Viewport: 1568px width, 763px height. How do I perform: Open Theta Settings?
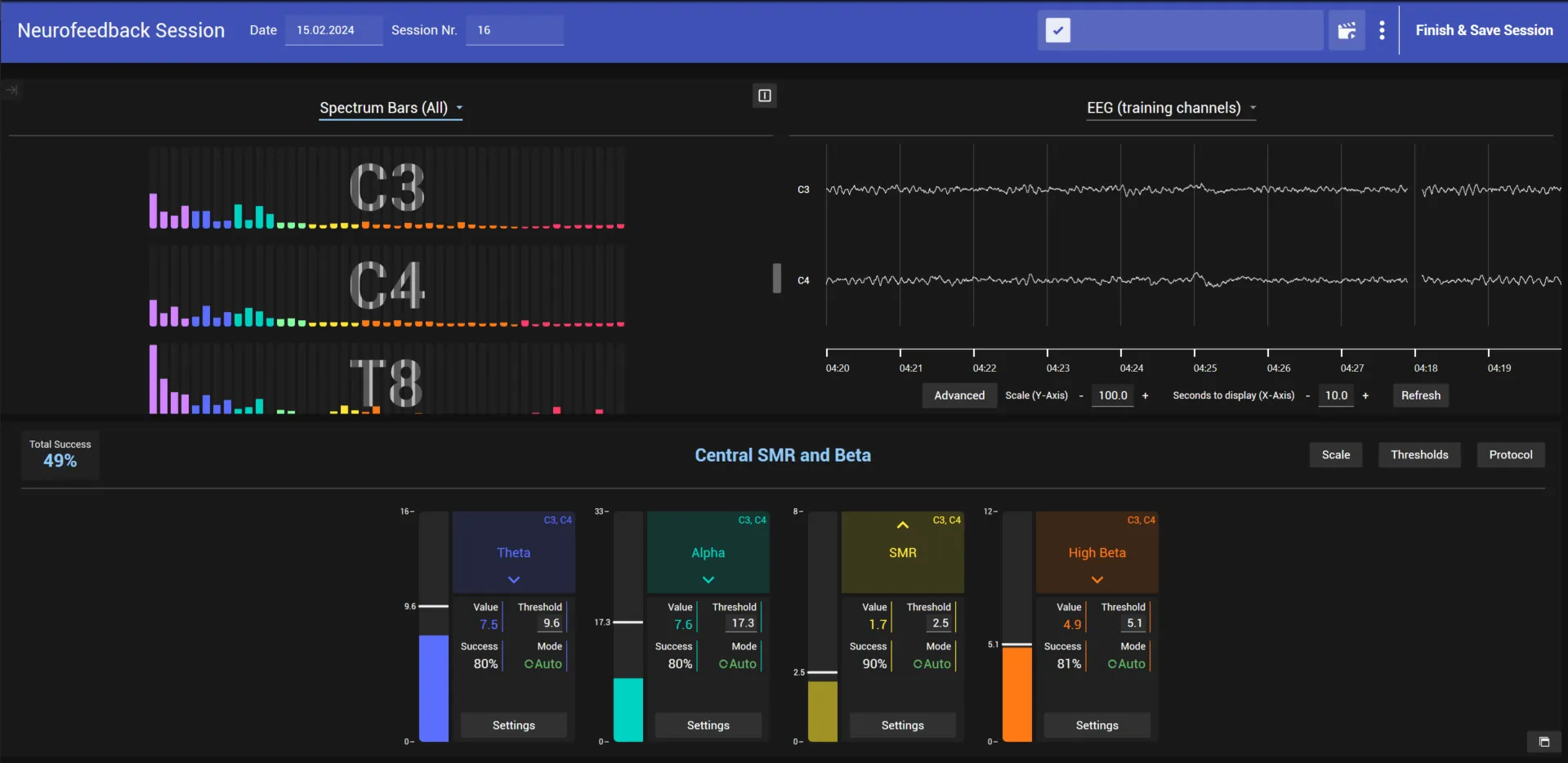coord(514,725)
